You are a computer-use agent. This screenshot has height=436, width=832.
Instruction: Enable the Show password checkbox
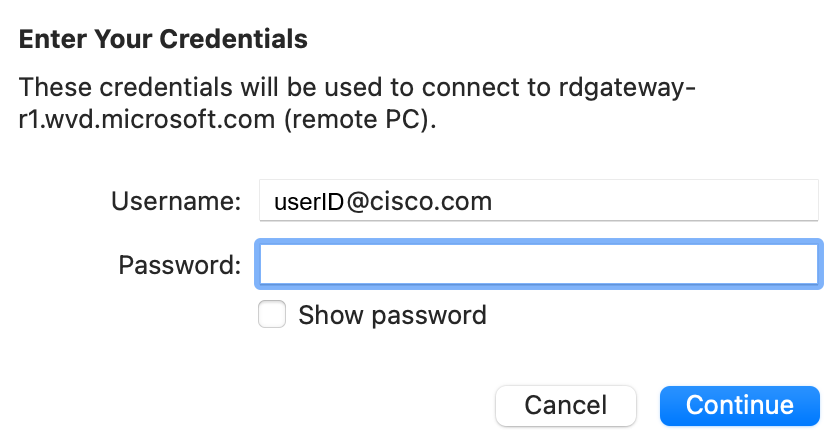coord(272,316)
